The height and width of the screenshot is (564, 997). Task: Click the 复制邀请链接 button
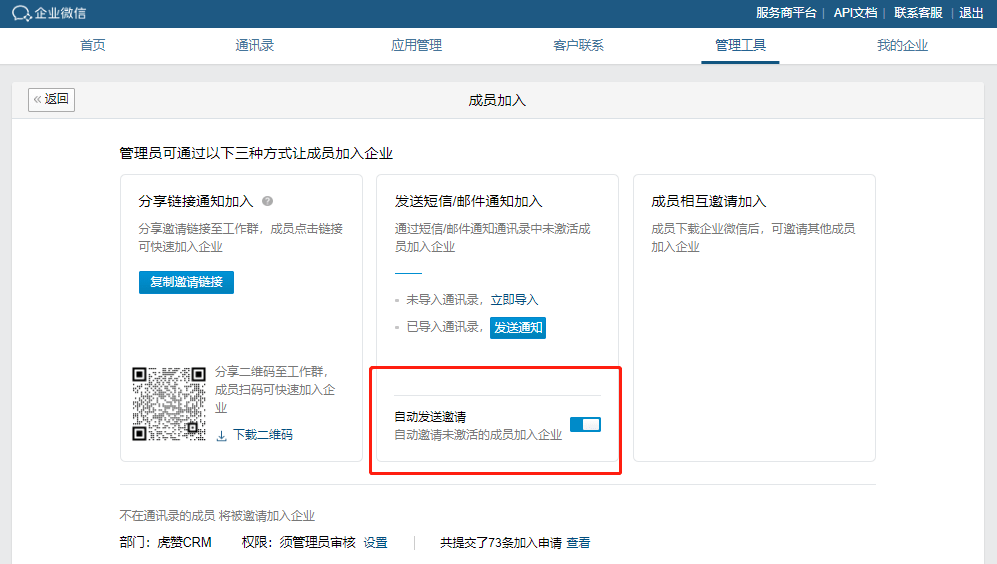point(186,282)
